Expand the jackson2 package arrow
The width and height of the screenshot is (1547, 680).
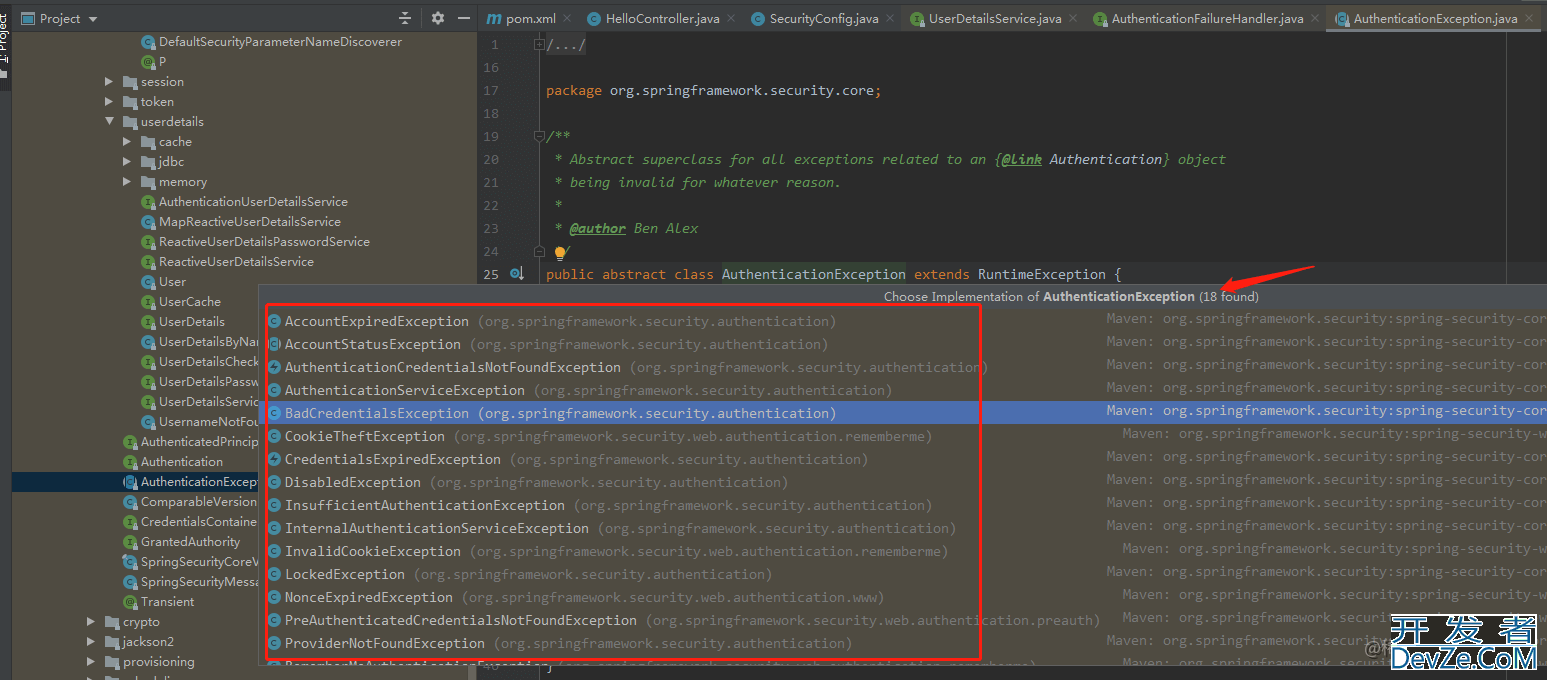point(91,642)
